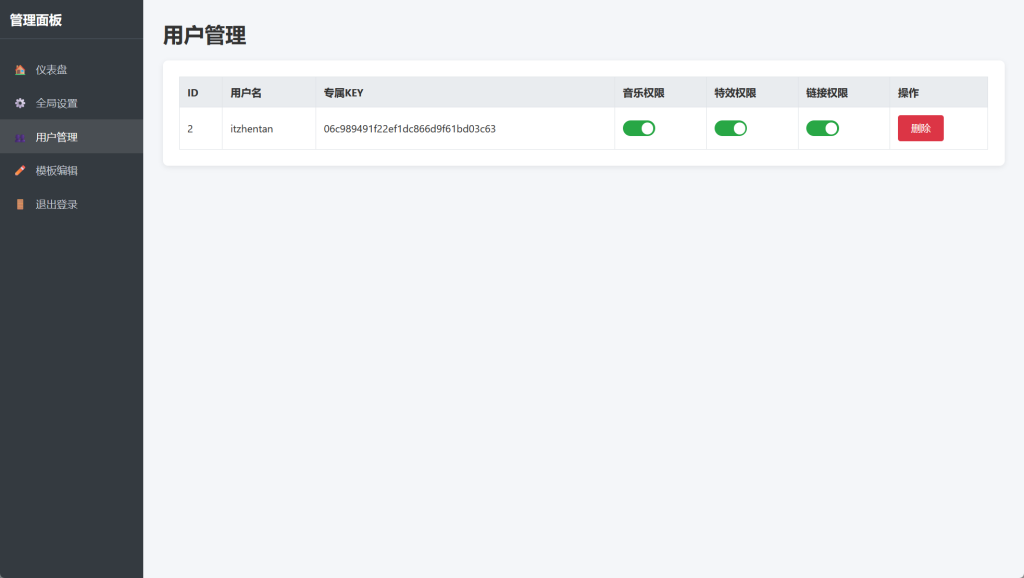Viewport: 1024px width, 578px height.
Task: Click the users icon beside 用户管理
Action: click(x=20, y=137)
